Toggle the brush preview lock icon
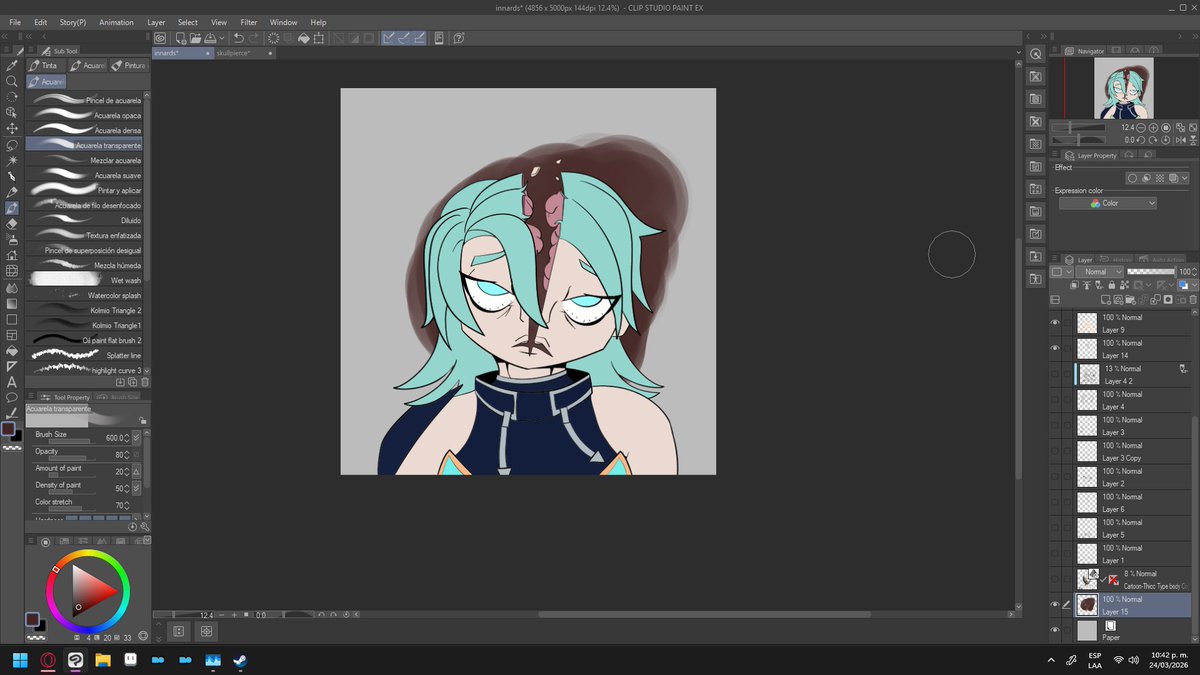Image resolution: width=1200 pixels, height=675 pixels. coord(143,421)
